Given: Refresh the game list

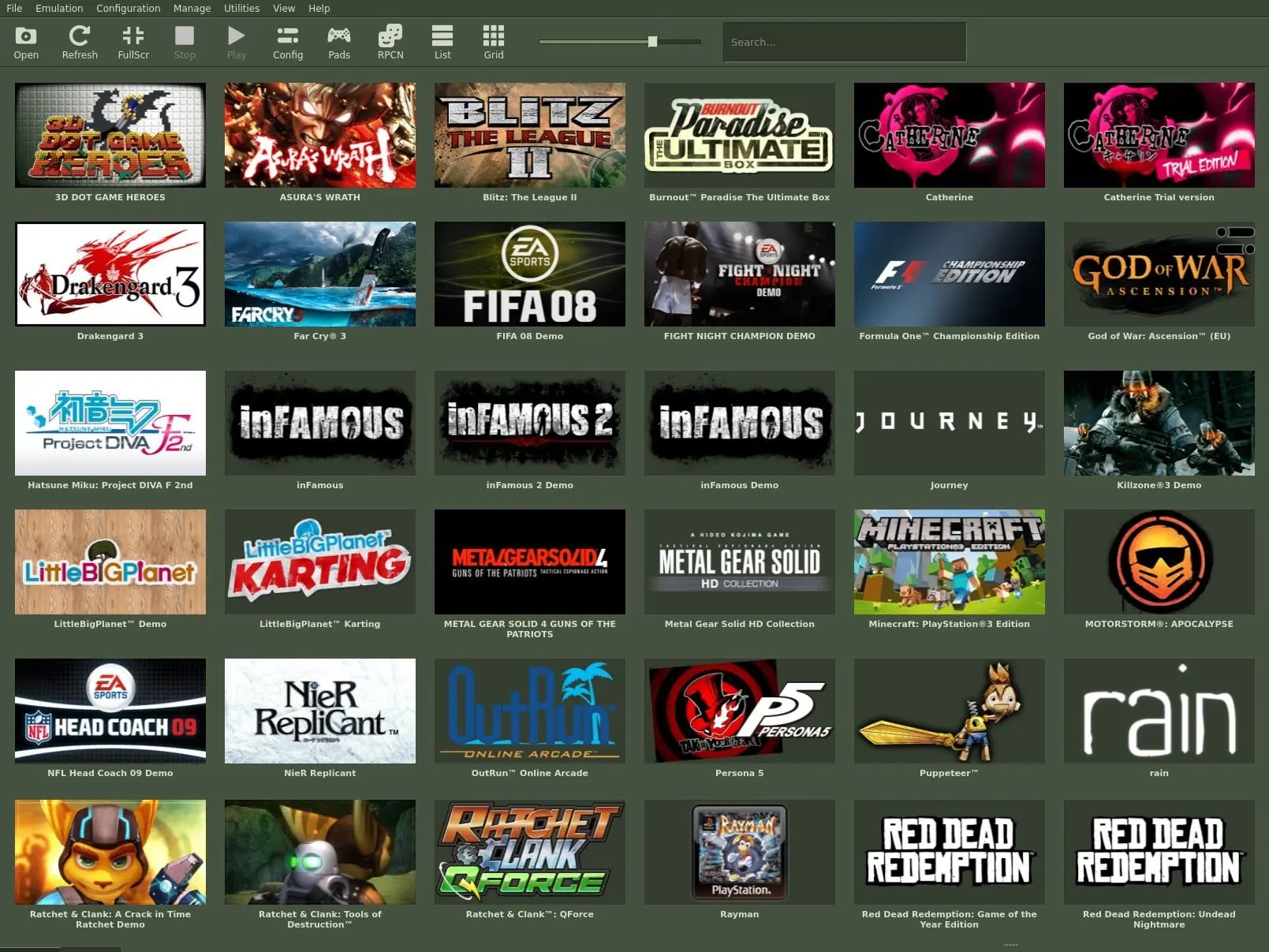Looking at the screenshot, I should click(80, 43).
